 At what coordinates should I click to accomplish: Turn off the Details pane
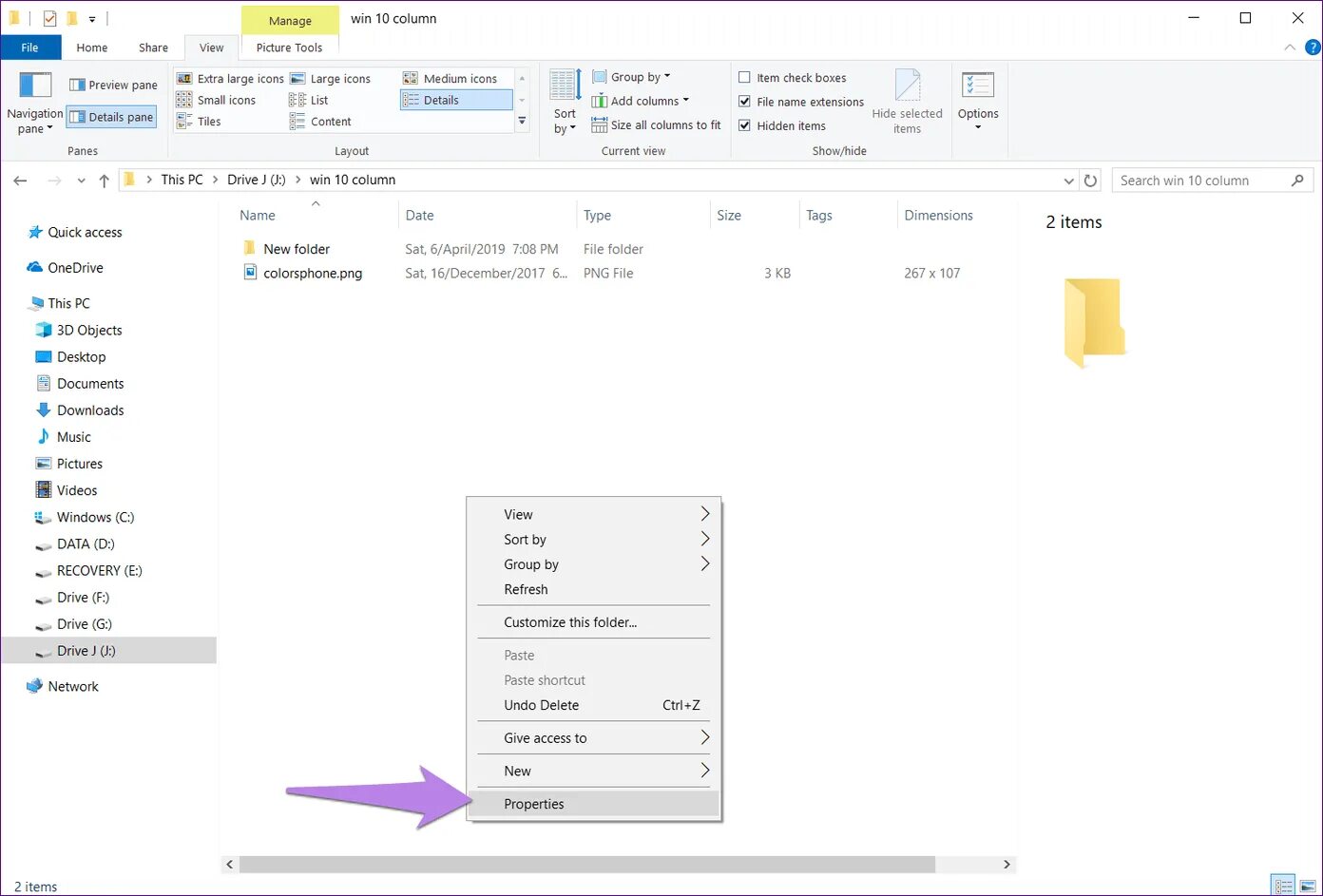tap(112, 117)
